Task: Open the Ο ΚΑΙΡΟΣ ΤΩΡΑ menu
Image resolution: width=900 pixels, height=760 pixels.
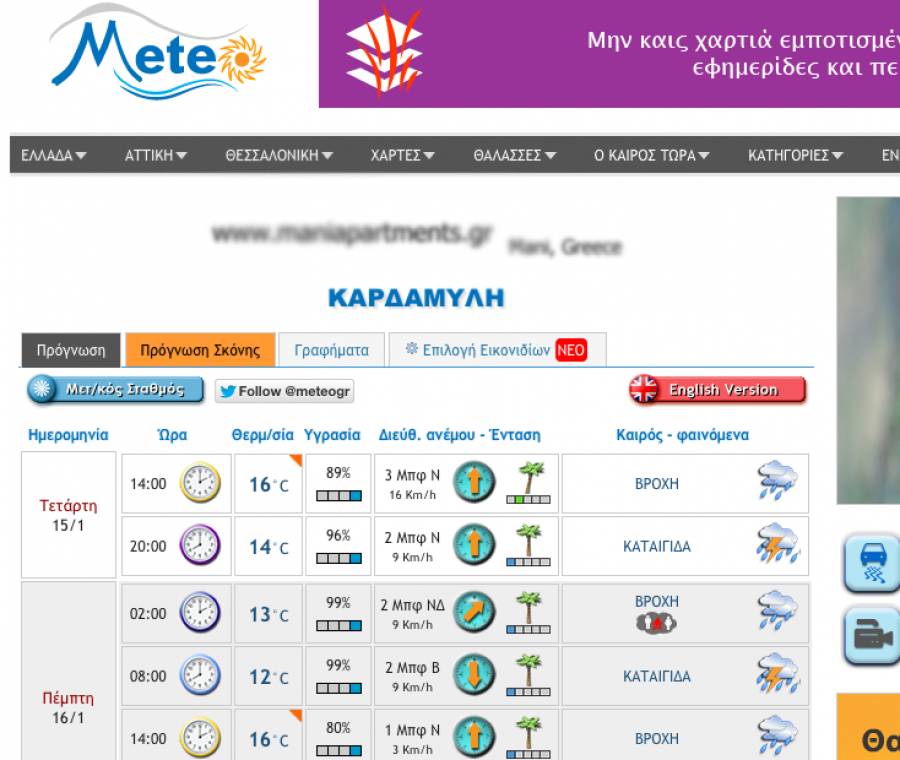Action: pos(651,155)
